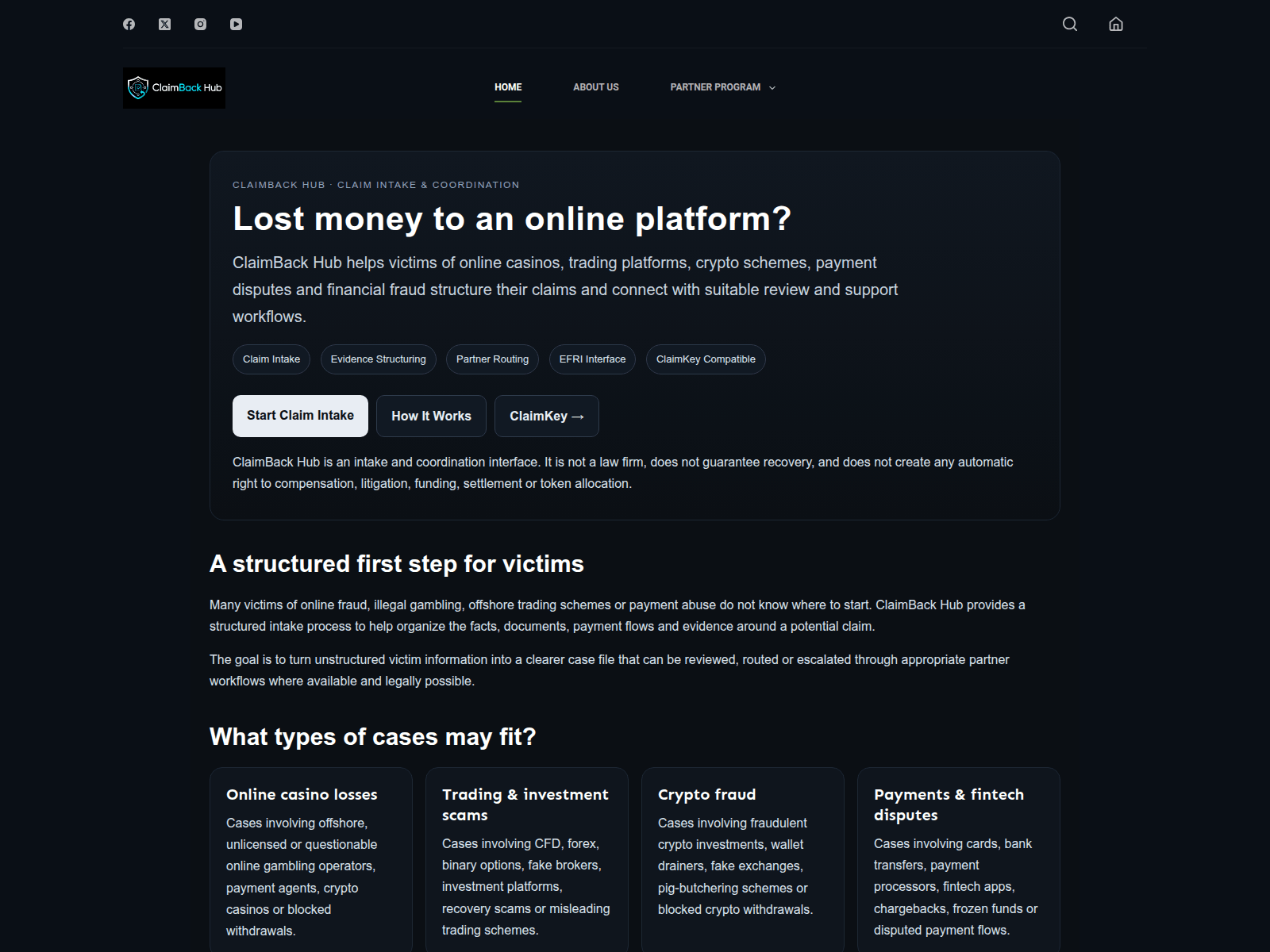
Task: Click the paragraph starting 'Many victims of online fraud'
Action: (x=618, y=616)
